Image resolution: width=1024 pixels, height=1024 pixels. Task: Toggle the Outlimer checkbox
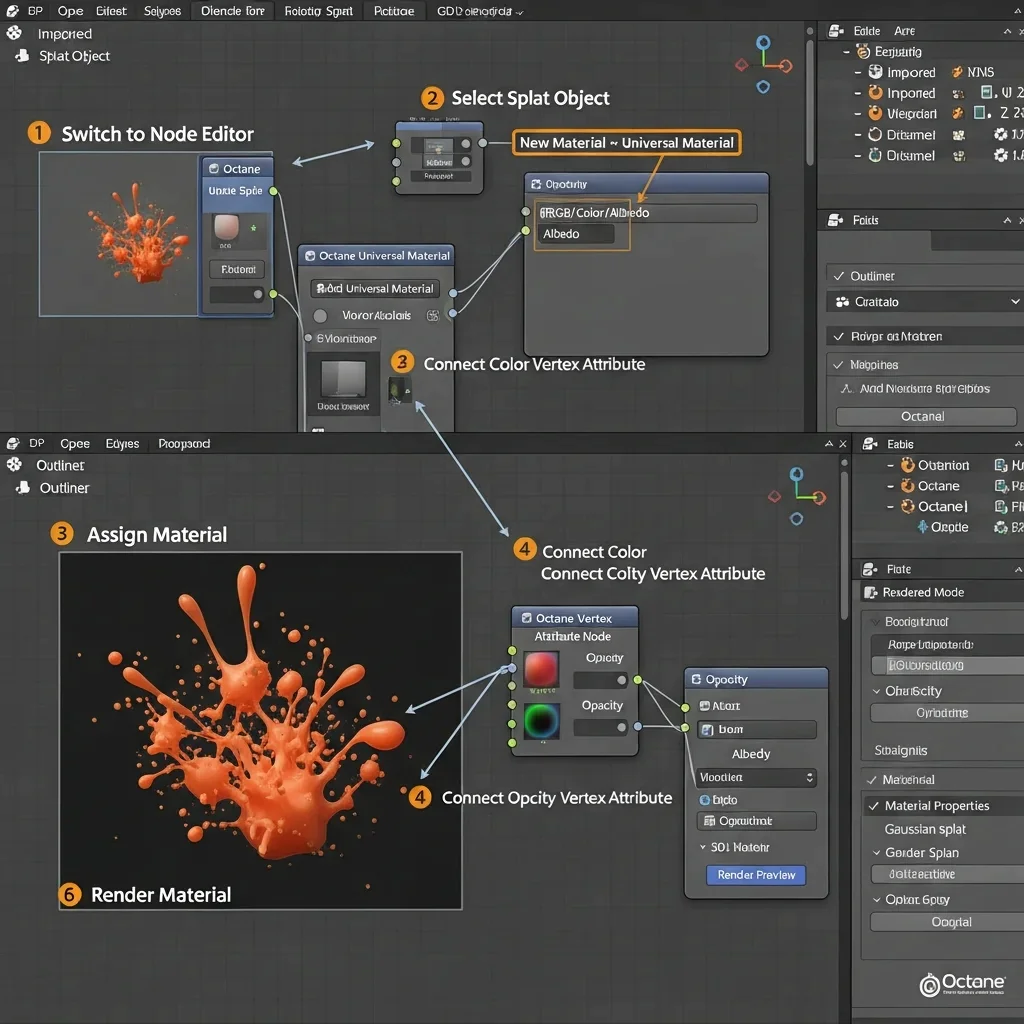[x=839, y=276]
